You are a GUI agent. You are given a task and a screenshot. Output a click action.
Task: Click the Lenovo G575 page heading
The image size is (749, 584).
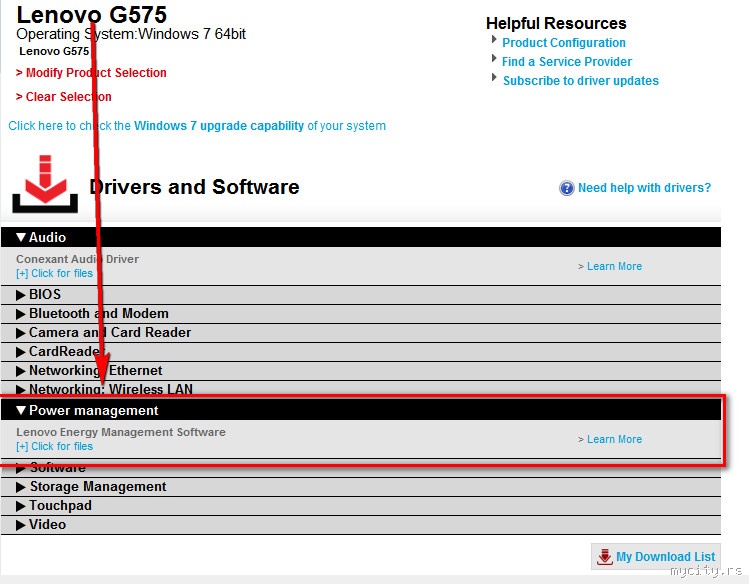point(91,15)
